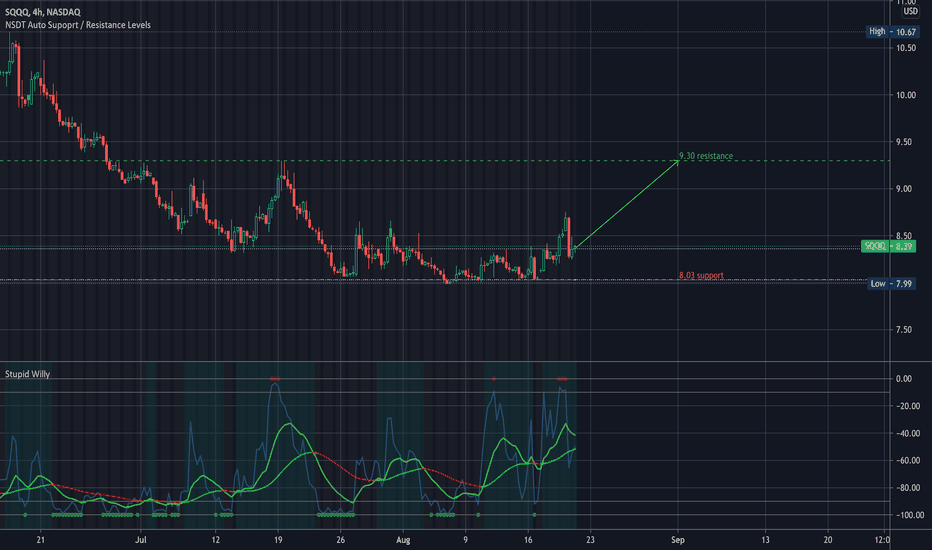Viewport: 932px width, 550px height.
Task: Click the 20 date on time axis
Action: [x=827, y=540]
